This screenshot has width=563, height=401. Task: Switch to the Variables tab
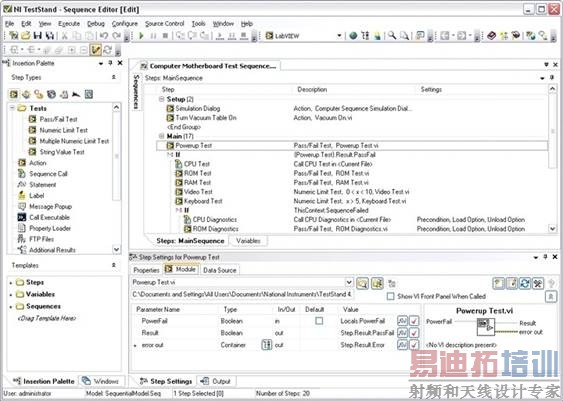[x=248, y=241]
